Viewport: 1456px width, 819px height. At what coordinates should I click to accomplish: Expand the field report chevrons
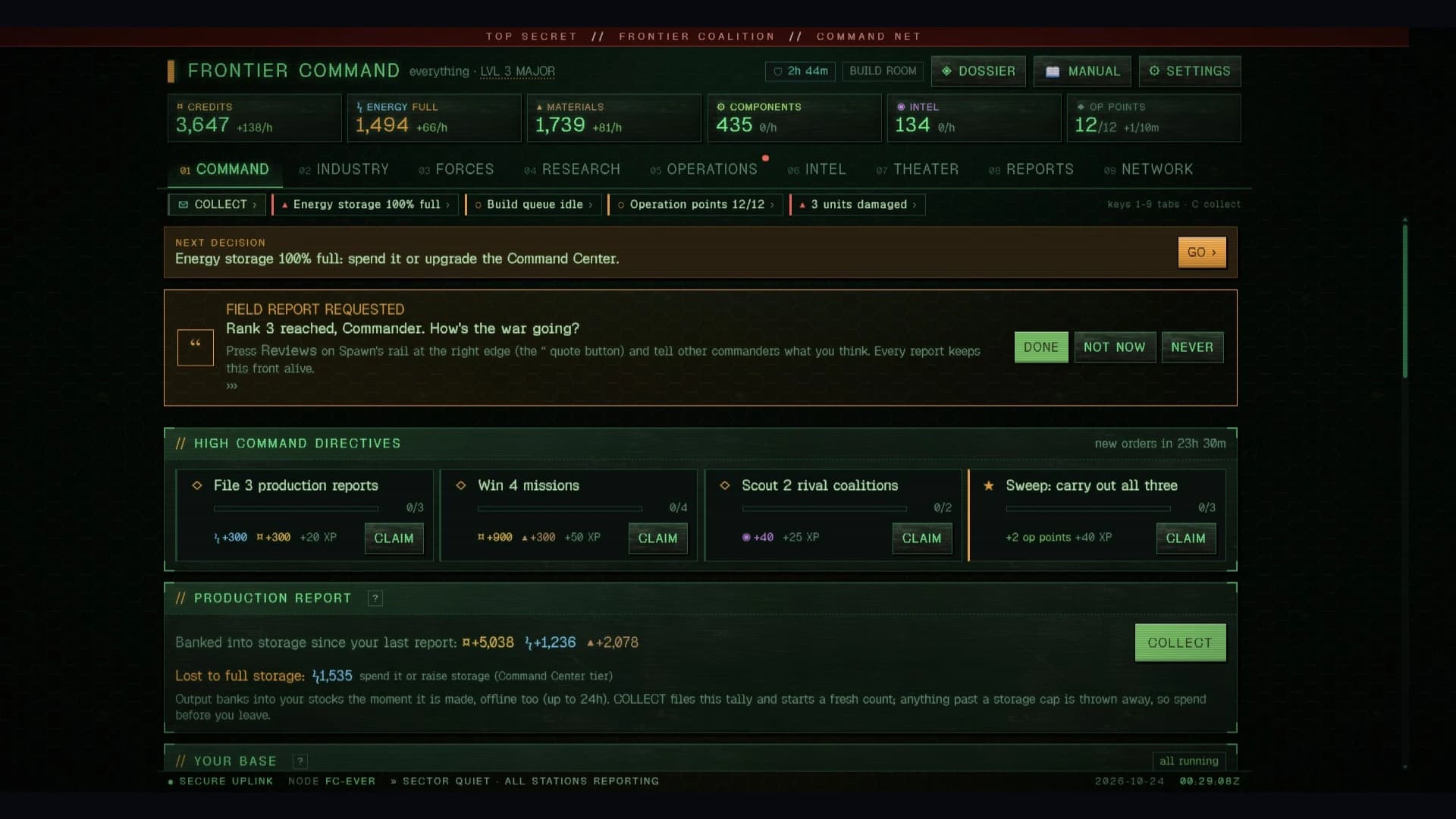(x=232, y=386)
